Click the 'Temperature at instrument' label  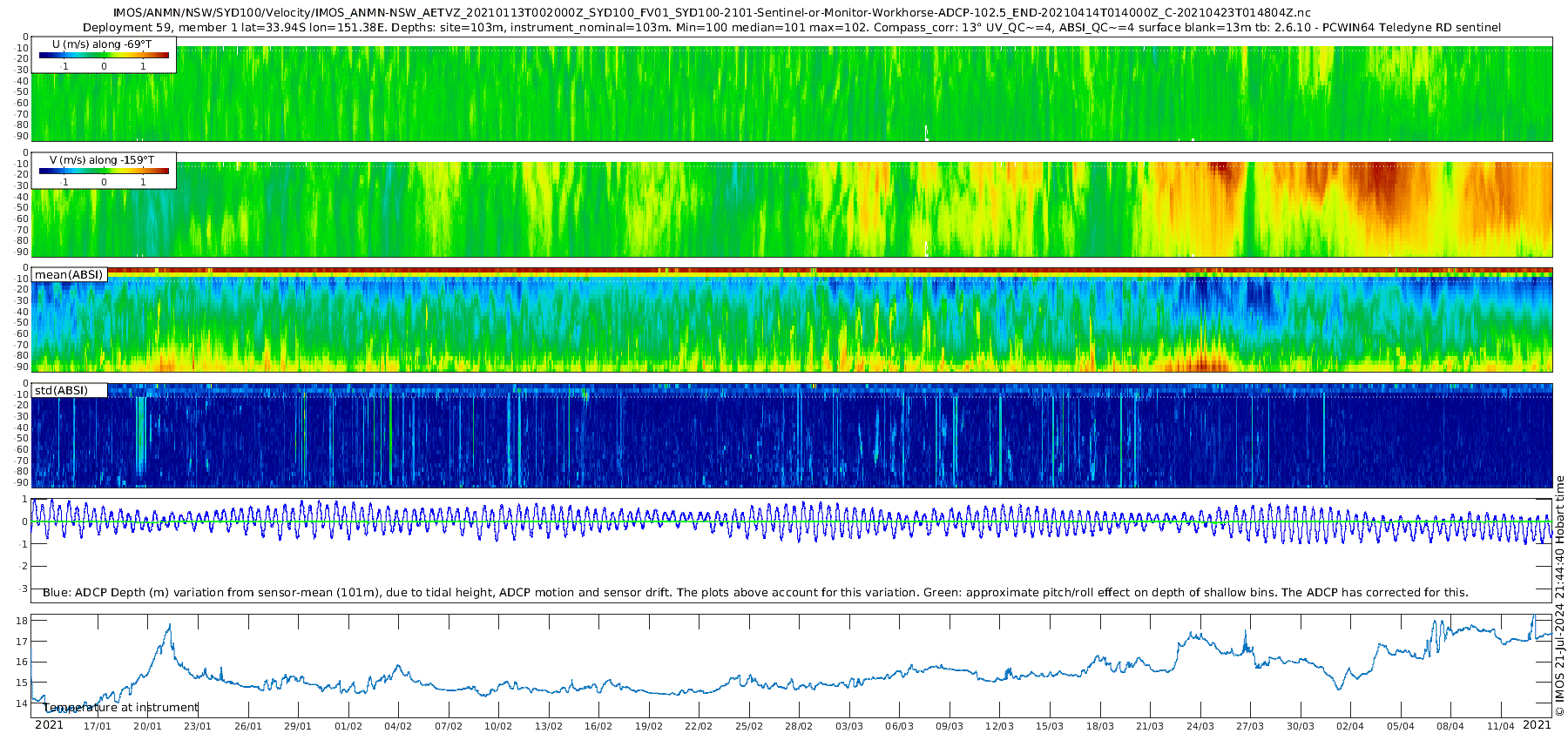(121, 708)
